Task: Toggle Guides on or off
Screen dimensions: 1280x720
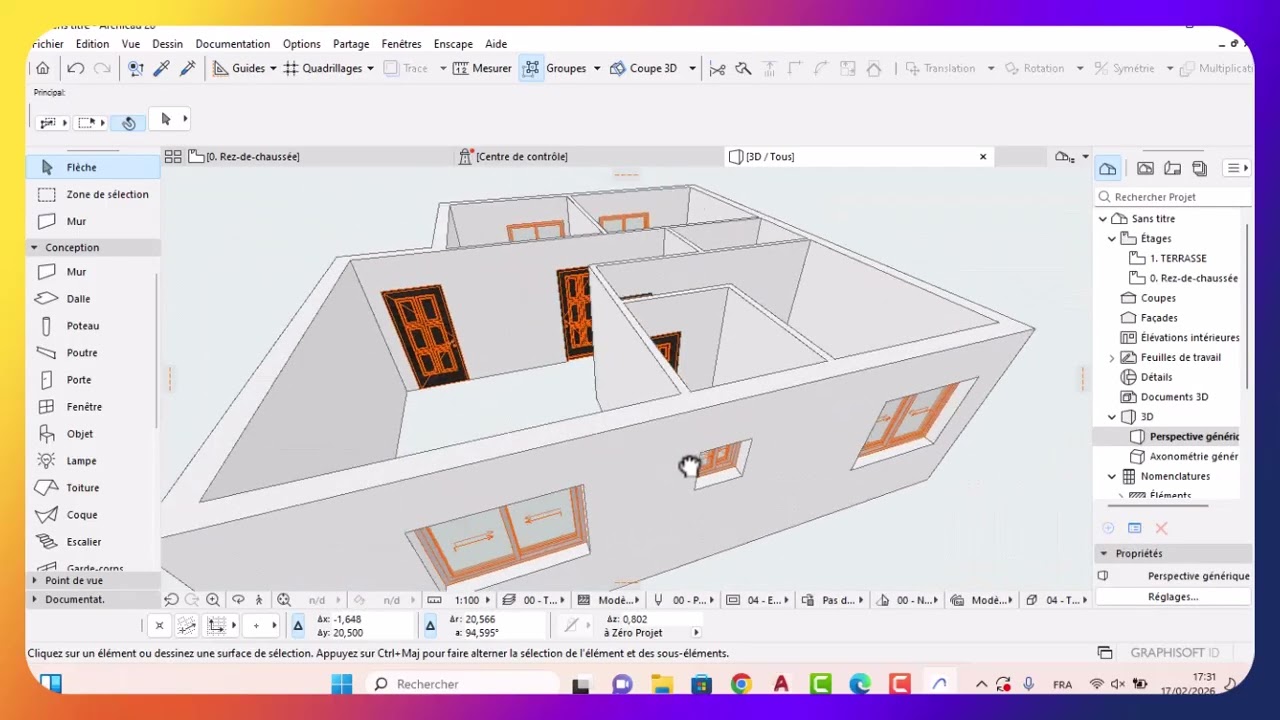Action: 239,68
